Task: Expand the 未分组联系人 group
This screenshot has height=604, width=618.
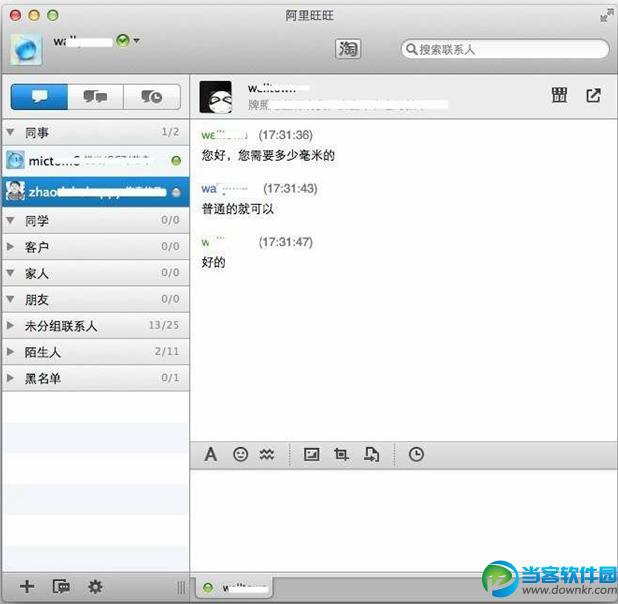Action: (11, 325)
